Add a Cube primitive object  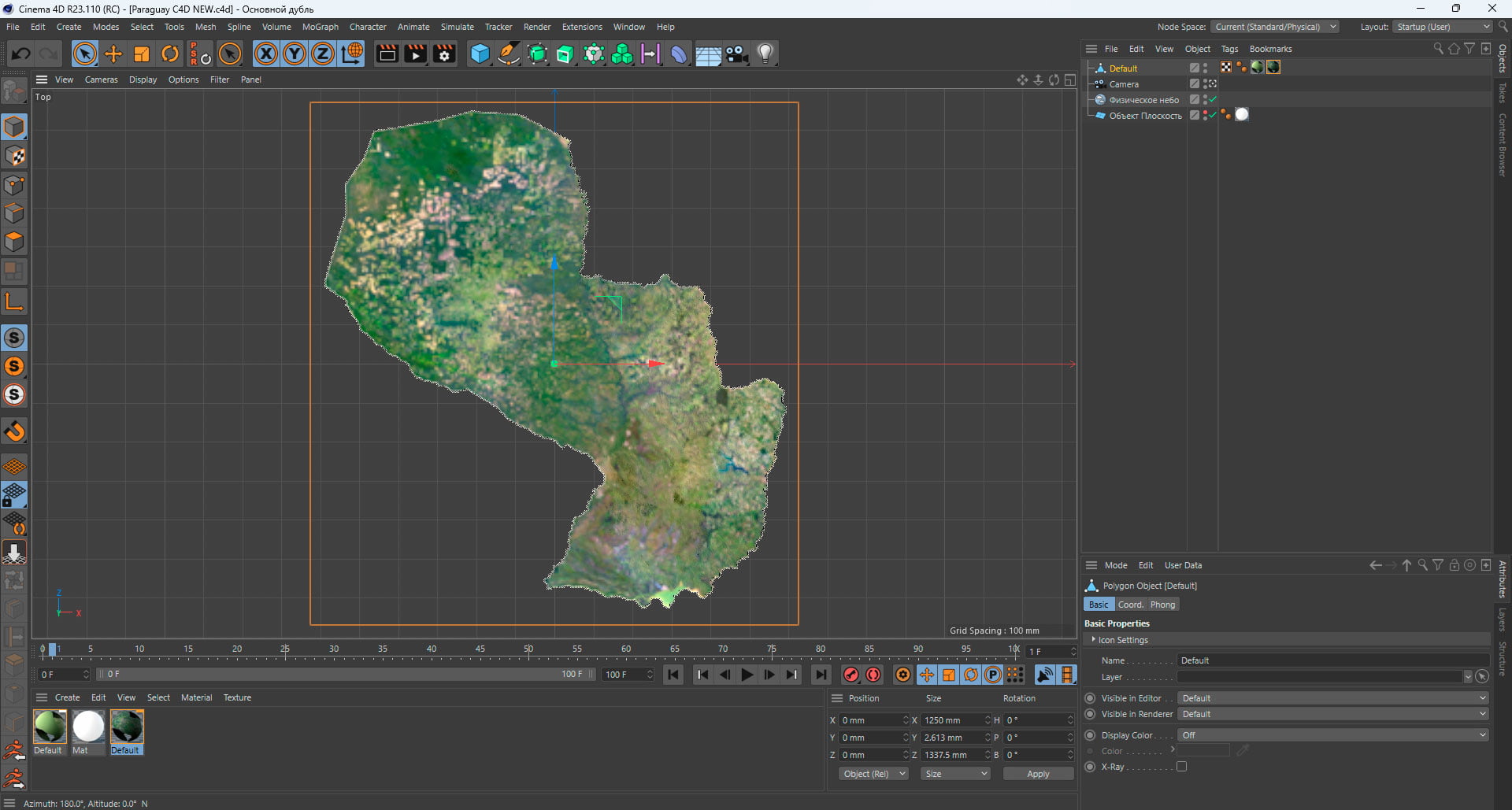[480, 54]
